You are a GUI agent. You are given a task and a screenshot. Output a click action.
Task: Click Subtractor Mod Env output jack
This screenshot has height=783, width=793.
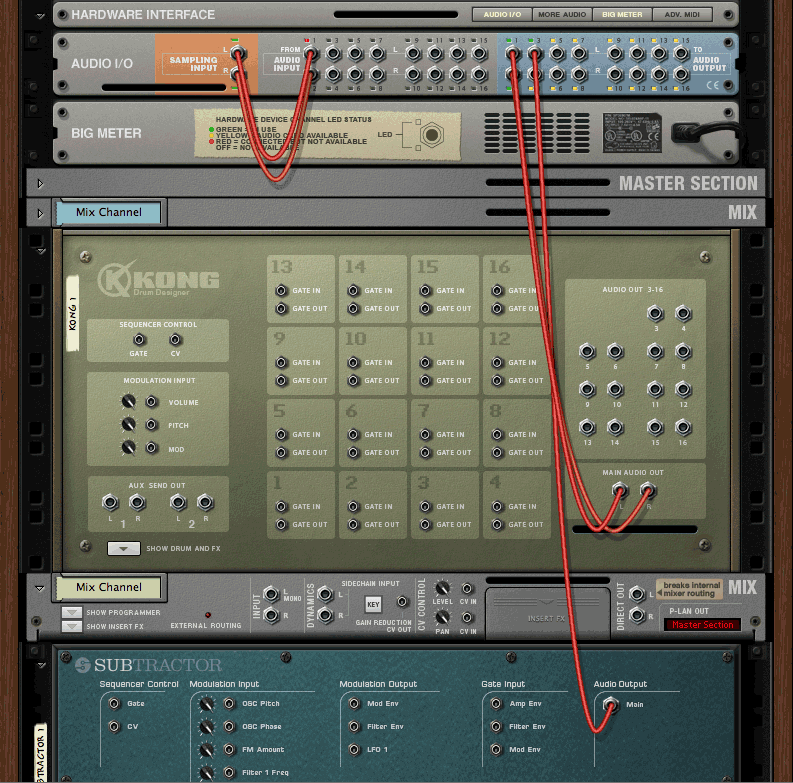354,703
